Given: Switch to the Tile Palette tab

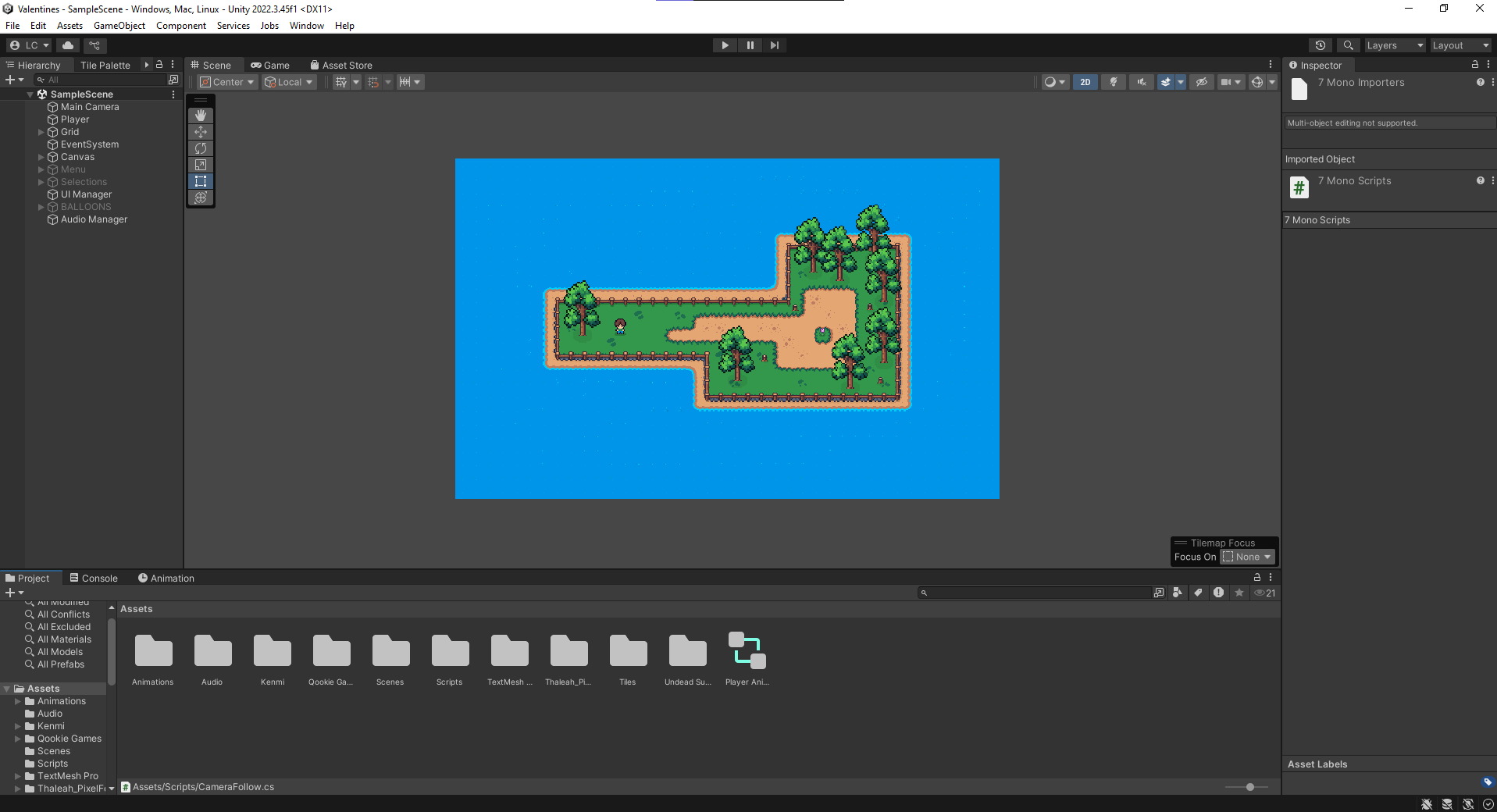Looking at the screenshot, I should (105, 65).
